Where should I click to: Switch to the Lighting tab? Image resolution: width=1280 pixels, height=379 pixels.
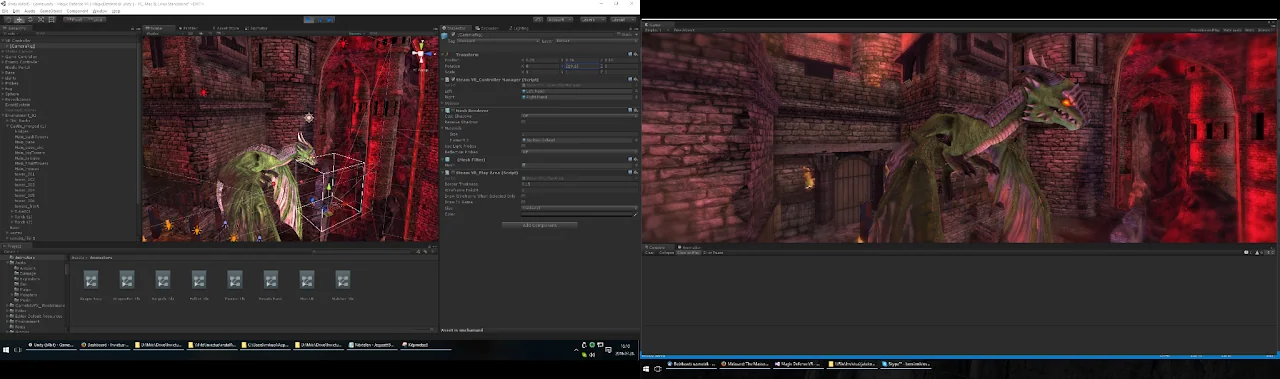pyautogui.click(x=520, y=28)
